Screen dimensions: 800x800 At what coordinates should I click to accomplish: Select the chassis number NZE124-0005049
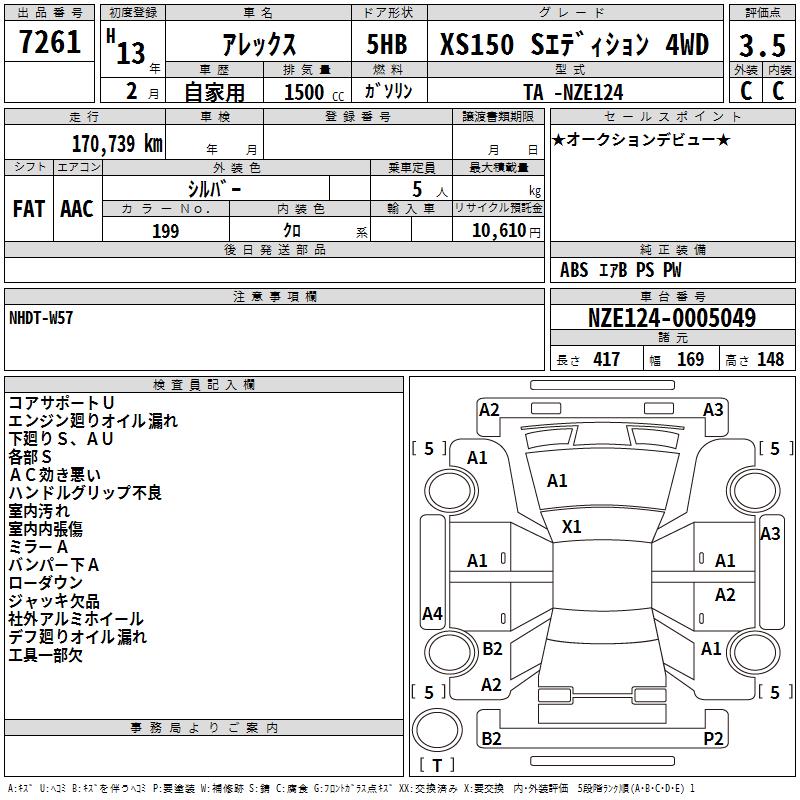coord(672,317)
